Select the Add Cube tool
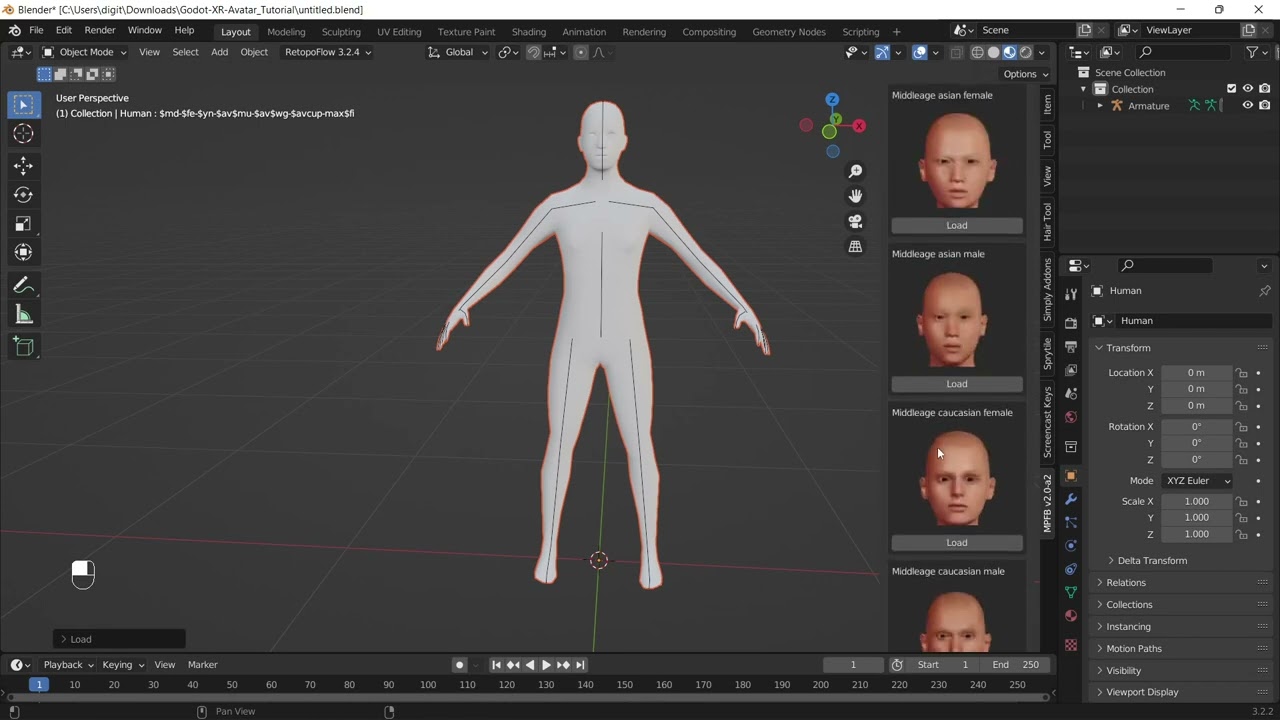 click(x=24, y=348)
